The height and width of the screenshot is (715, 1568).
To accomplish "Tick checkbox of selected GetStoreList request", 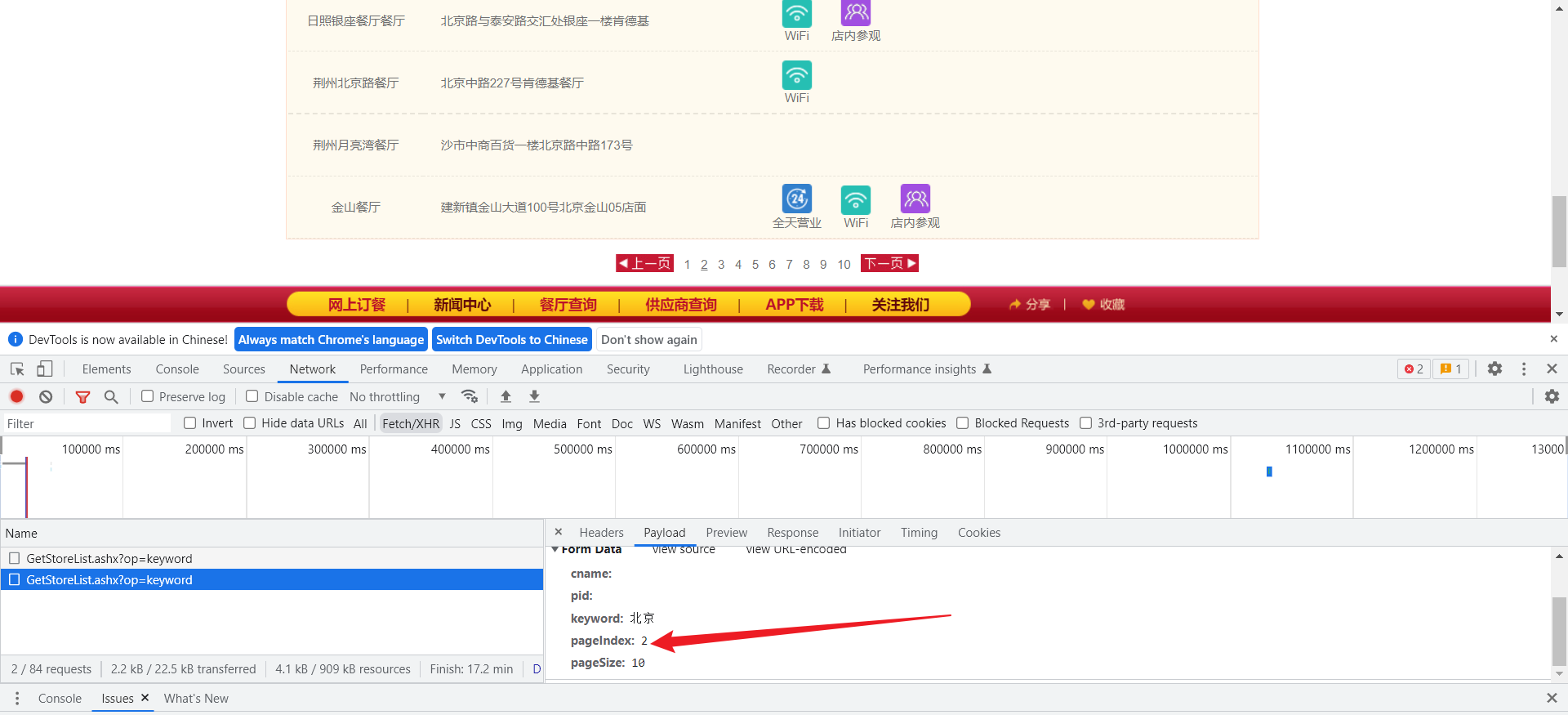I will pyautogui.click(x=14, y=579).
